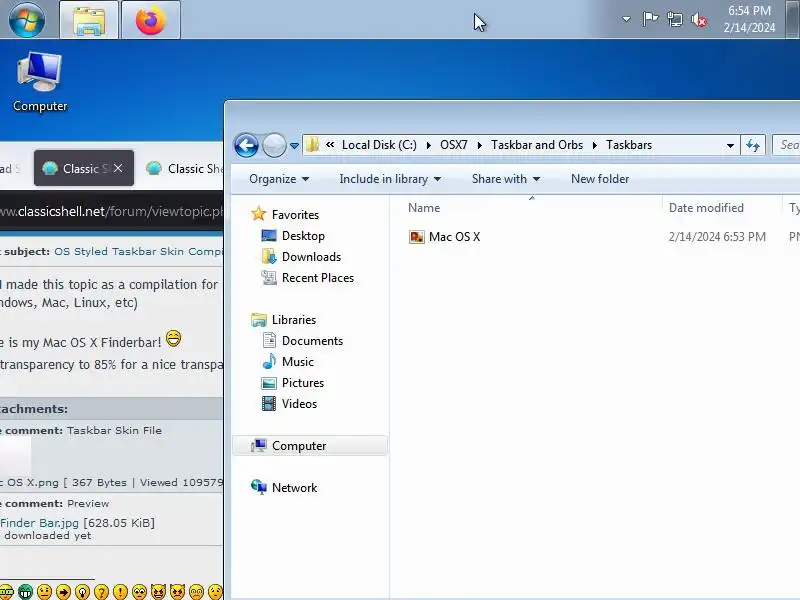Insert the lightbulb idea emoticon in the forum

pos(82,592)
